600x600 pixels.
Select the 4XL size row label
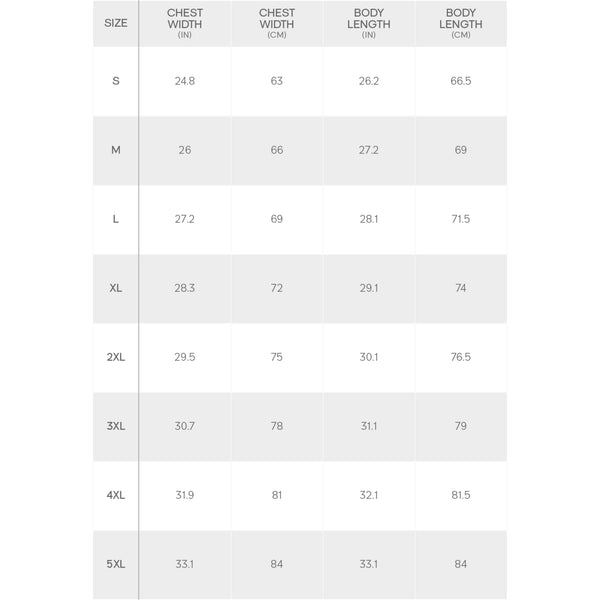pos(116,495)
